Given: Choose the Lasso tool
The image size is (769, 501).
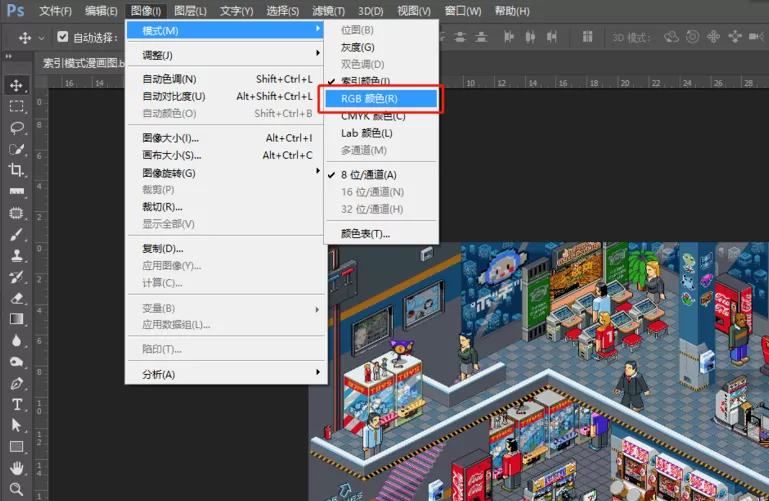Looking at the screenshot, I should pos(16,128).
